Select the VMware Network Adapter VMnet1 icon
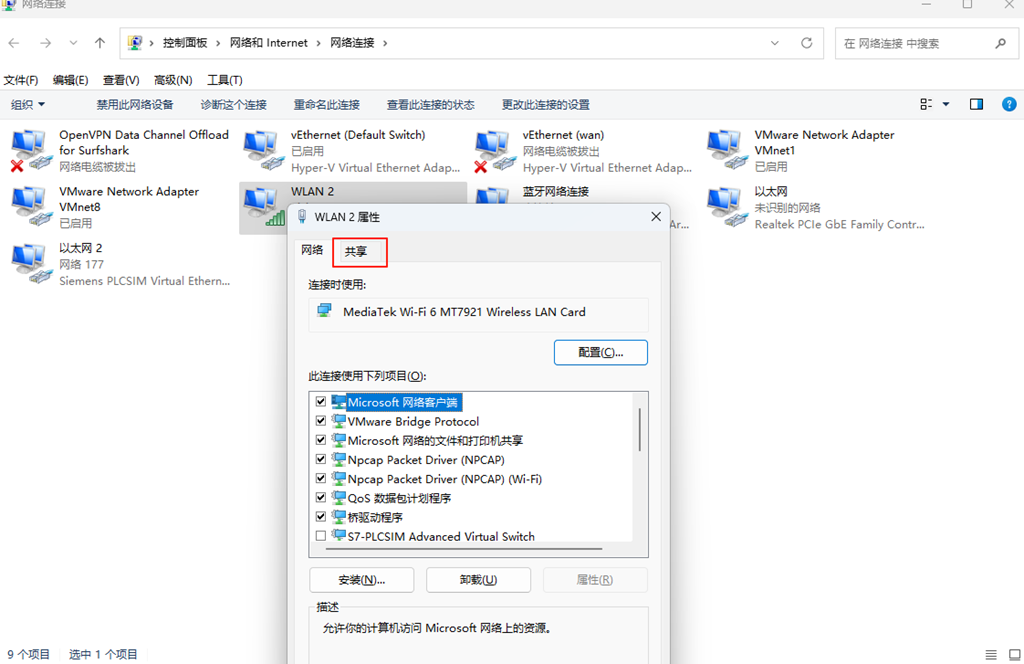 point(726,151)
